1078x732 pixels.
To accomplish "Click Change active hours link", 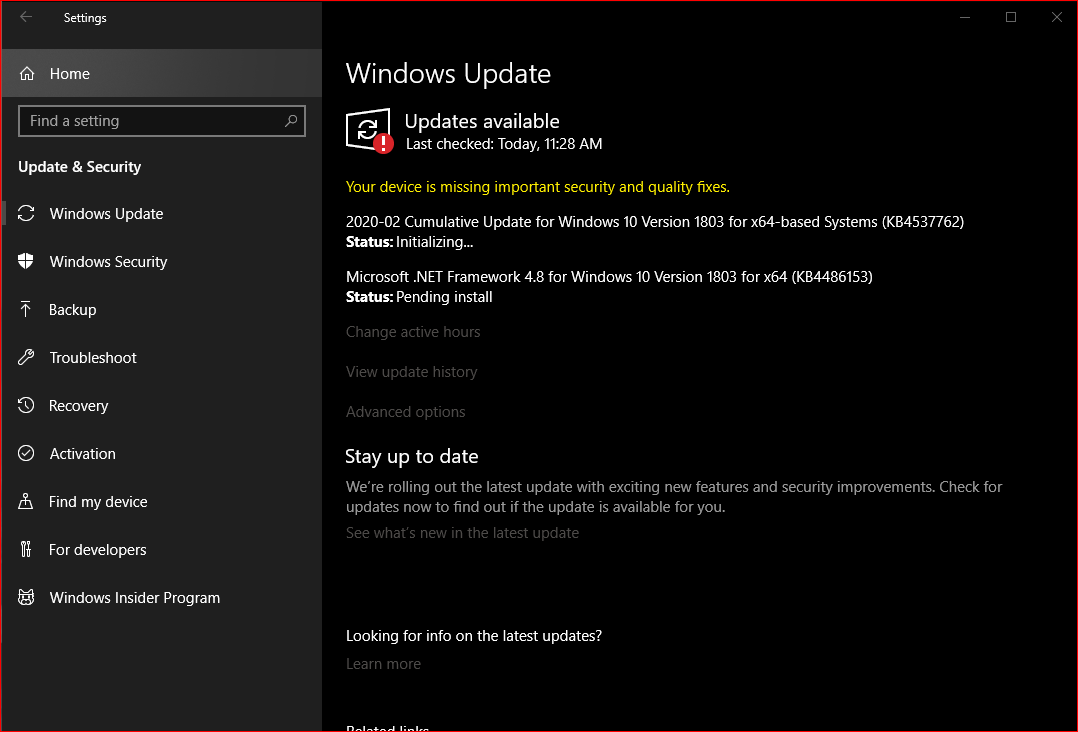I will (413, 332).
